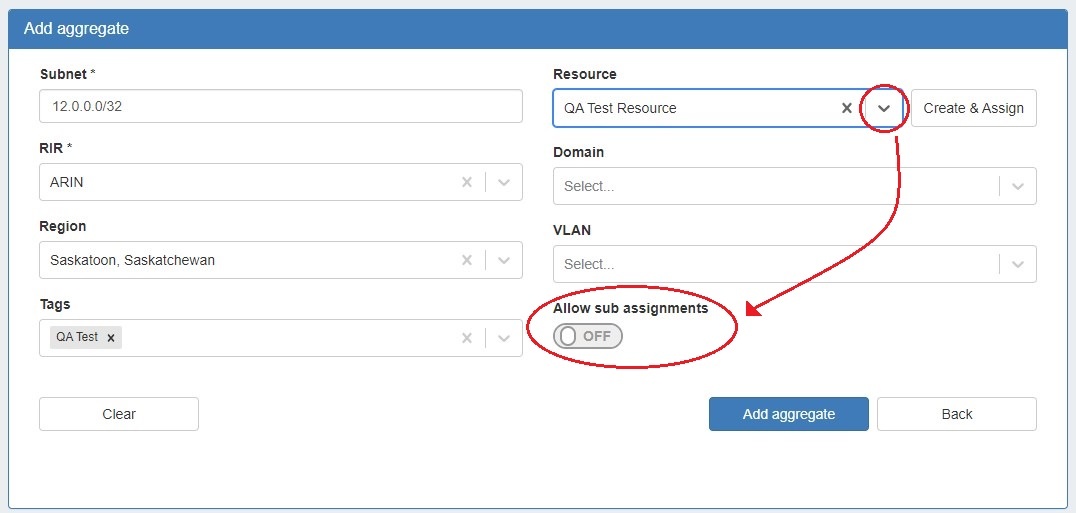Open the Domain dropdown arrow
The height and width of the screenshot is (513, 1076).
point(1018,186)
